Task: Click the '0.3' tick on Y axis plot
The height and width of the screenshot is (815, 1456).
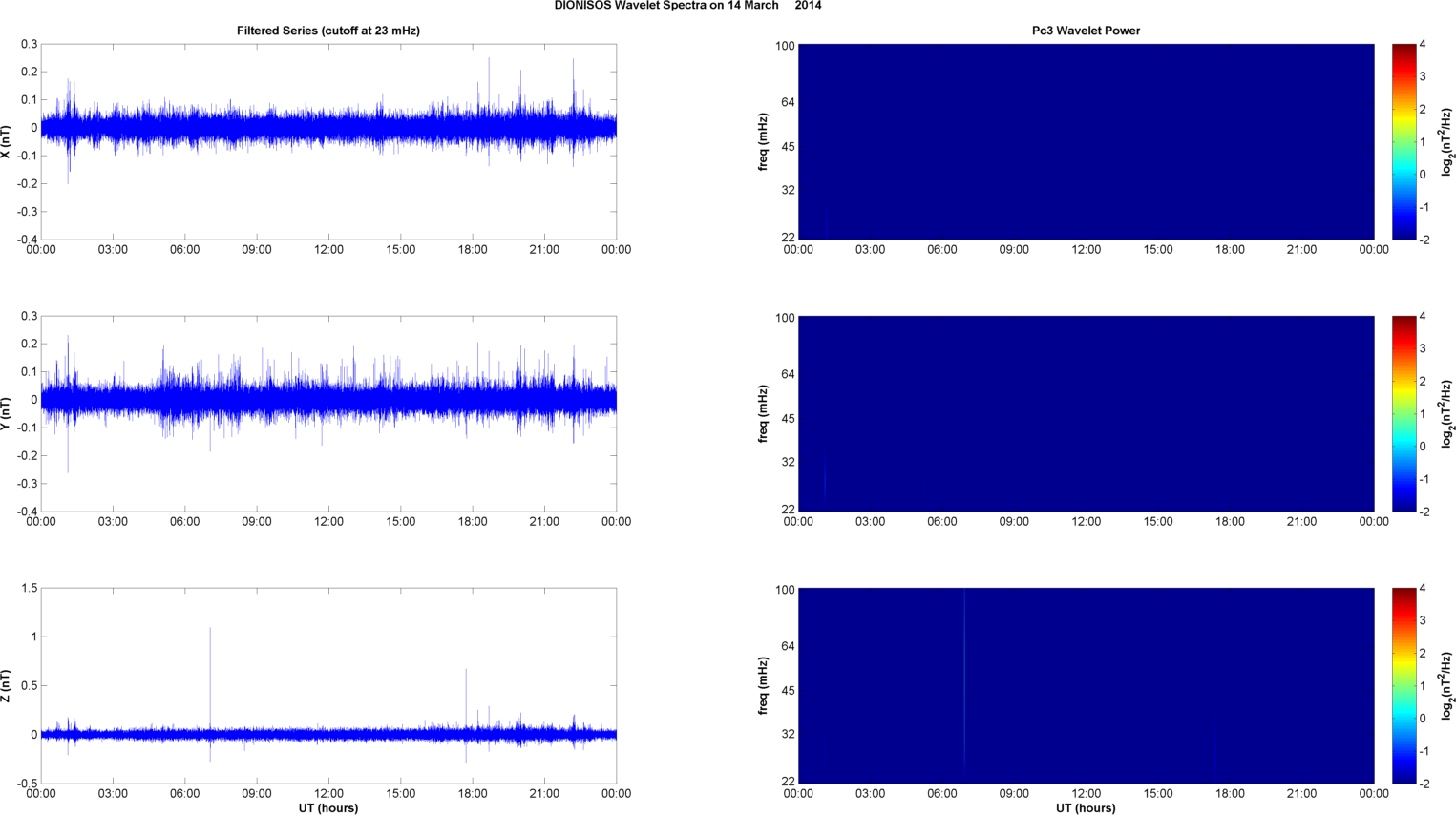Action: click(29, 316)
